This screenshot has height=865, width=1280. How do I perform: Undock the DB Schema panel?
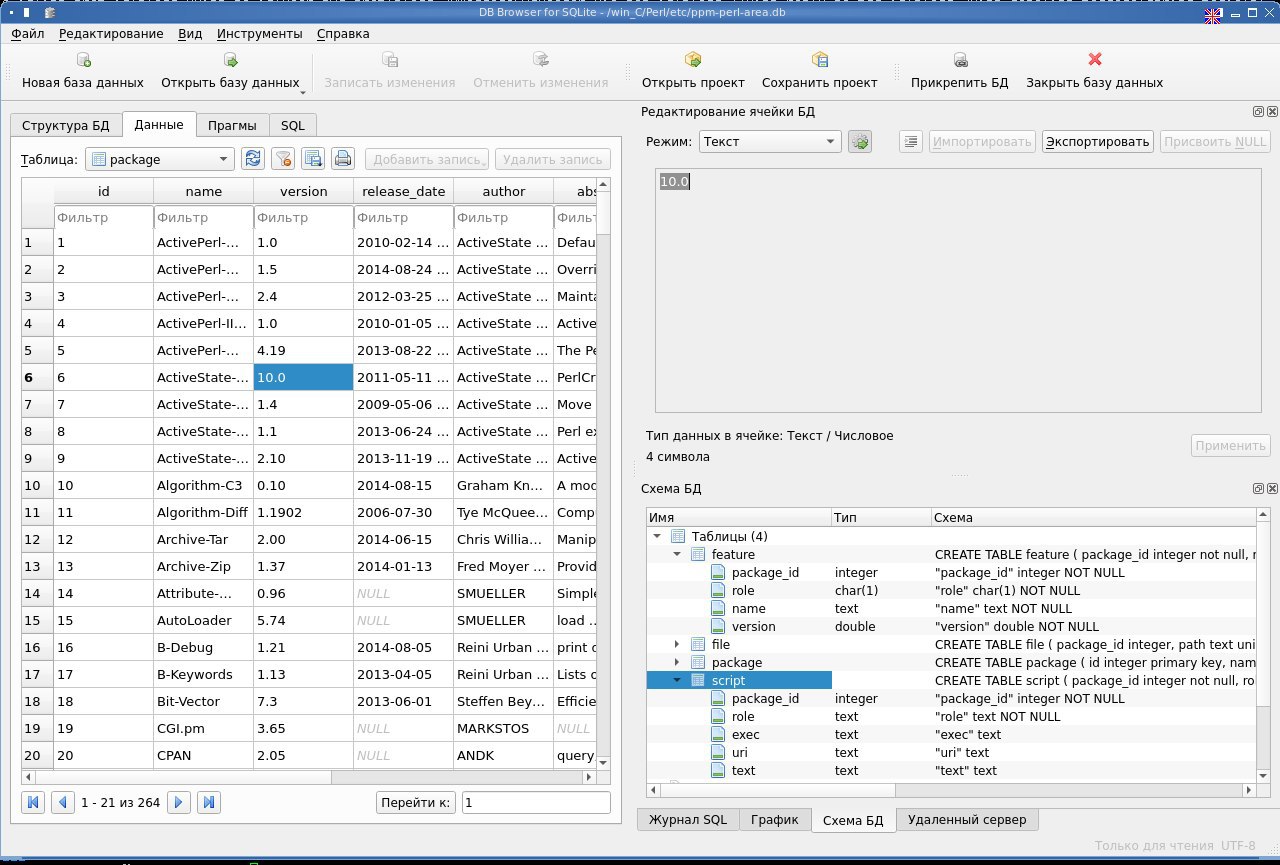(1258, 489)
